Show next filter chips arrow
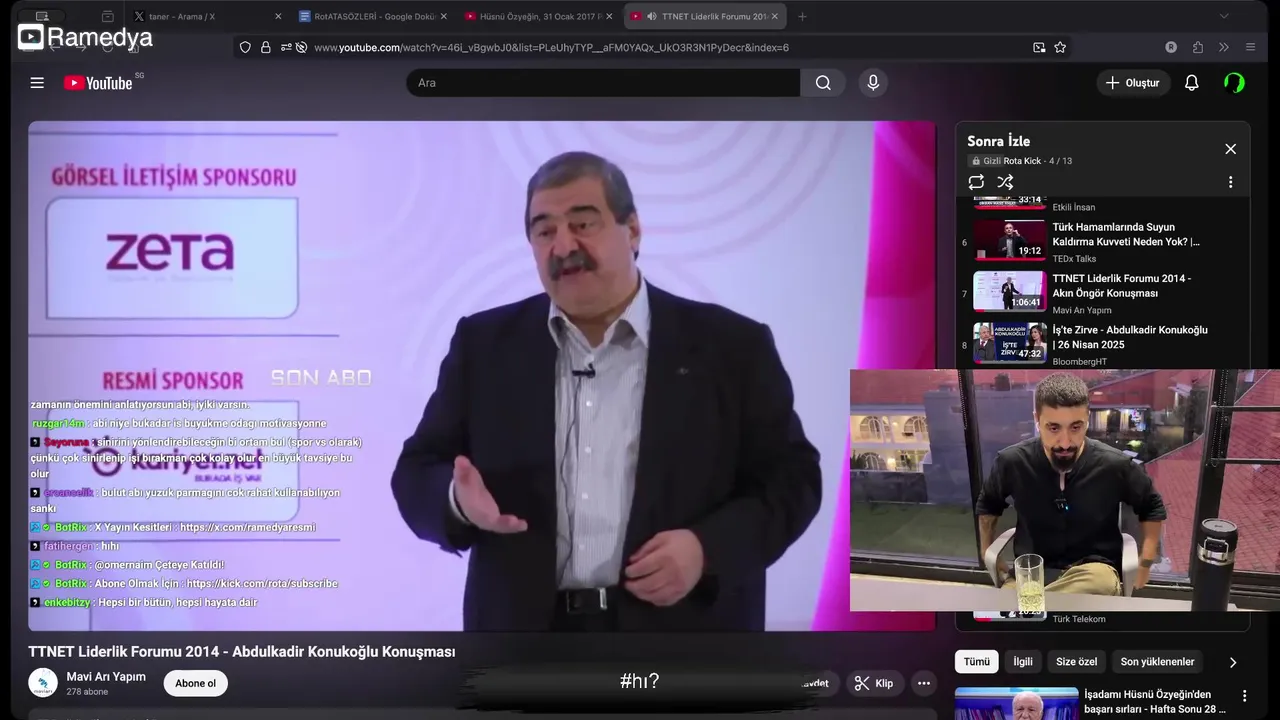 point(1232,662)
